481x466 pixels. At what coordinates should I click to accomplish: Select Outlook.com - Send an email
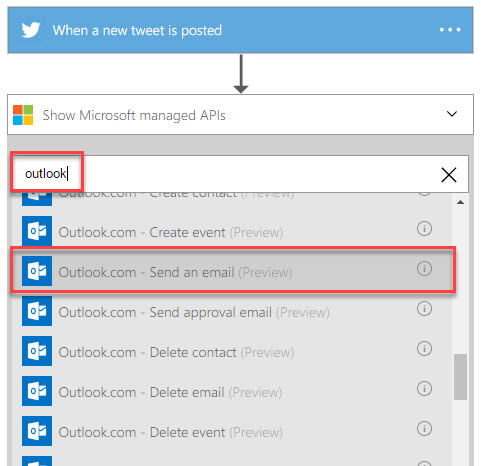click(233, 270)
